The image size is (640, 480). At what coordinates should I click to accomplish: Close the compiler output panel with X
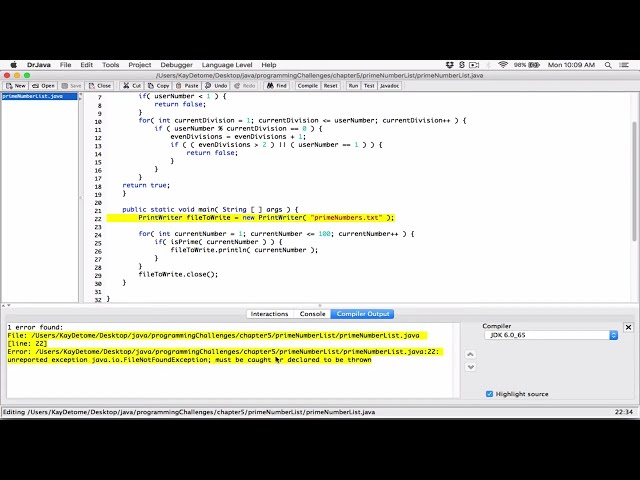click(x=628, y=327)
